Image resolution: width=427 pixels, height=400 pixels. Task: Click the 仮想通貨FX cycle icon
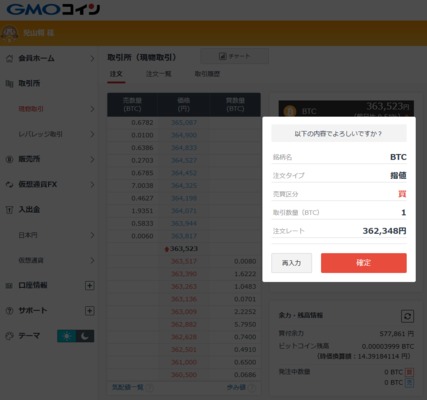[x=9, y=184]
